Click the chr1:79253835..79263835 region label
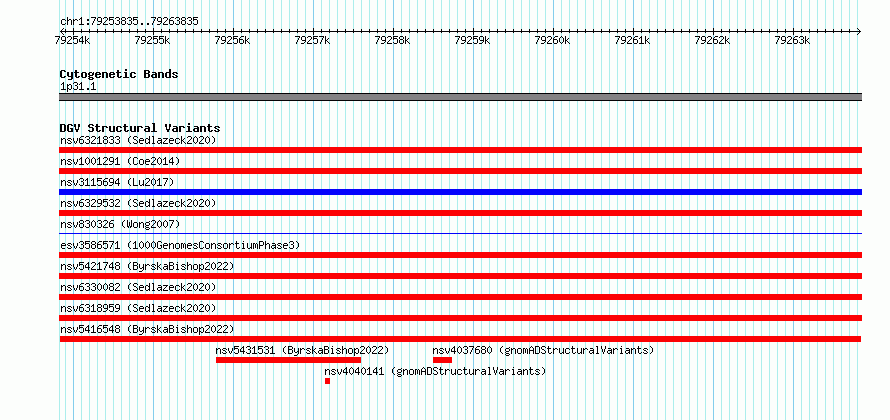Image resolution: width=890 pixels, height=420 pixels. (x=129, y=22)
